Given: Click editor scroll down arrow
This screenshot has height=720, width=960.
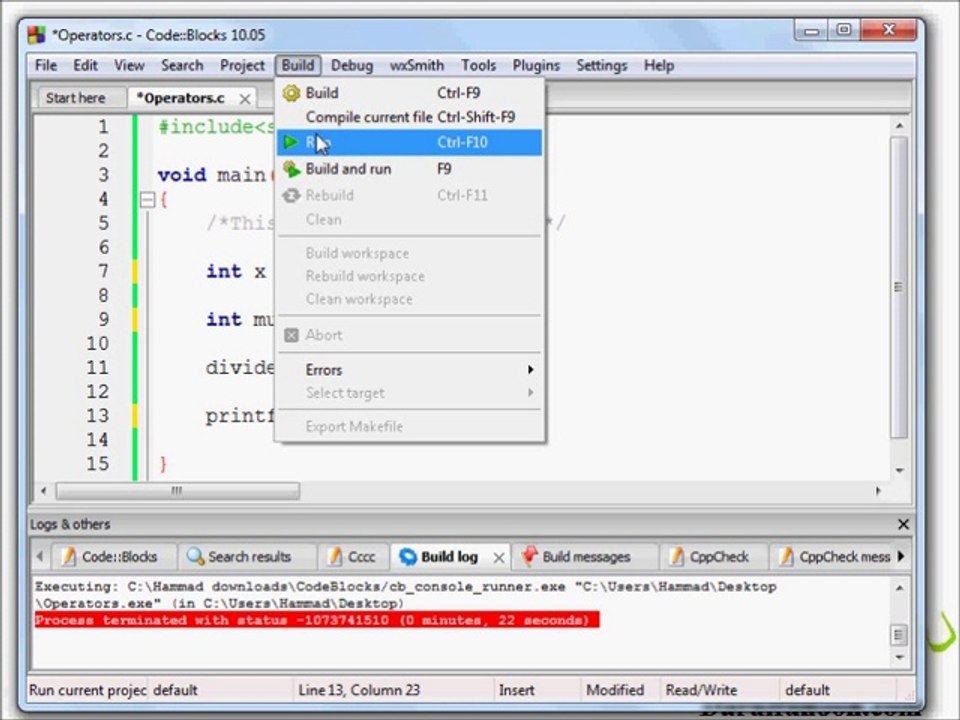Looking at the screenshot, I should click(899, 470).
